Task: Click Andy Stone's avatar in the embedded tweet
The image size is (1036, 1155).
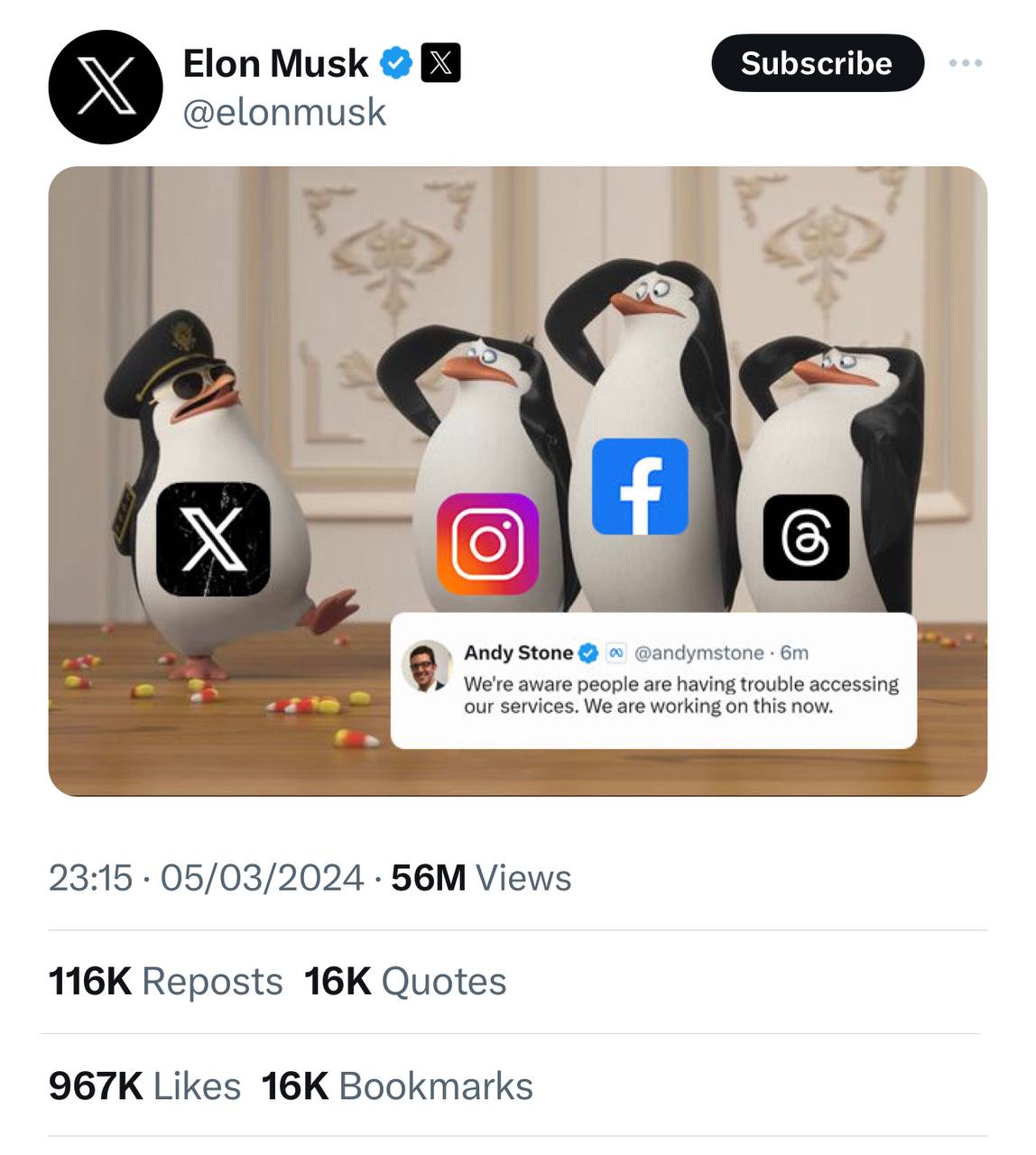Action: click(426, 667)
